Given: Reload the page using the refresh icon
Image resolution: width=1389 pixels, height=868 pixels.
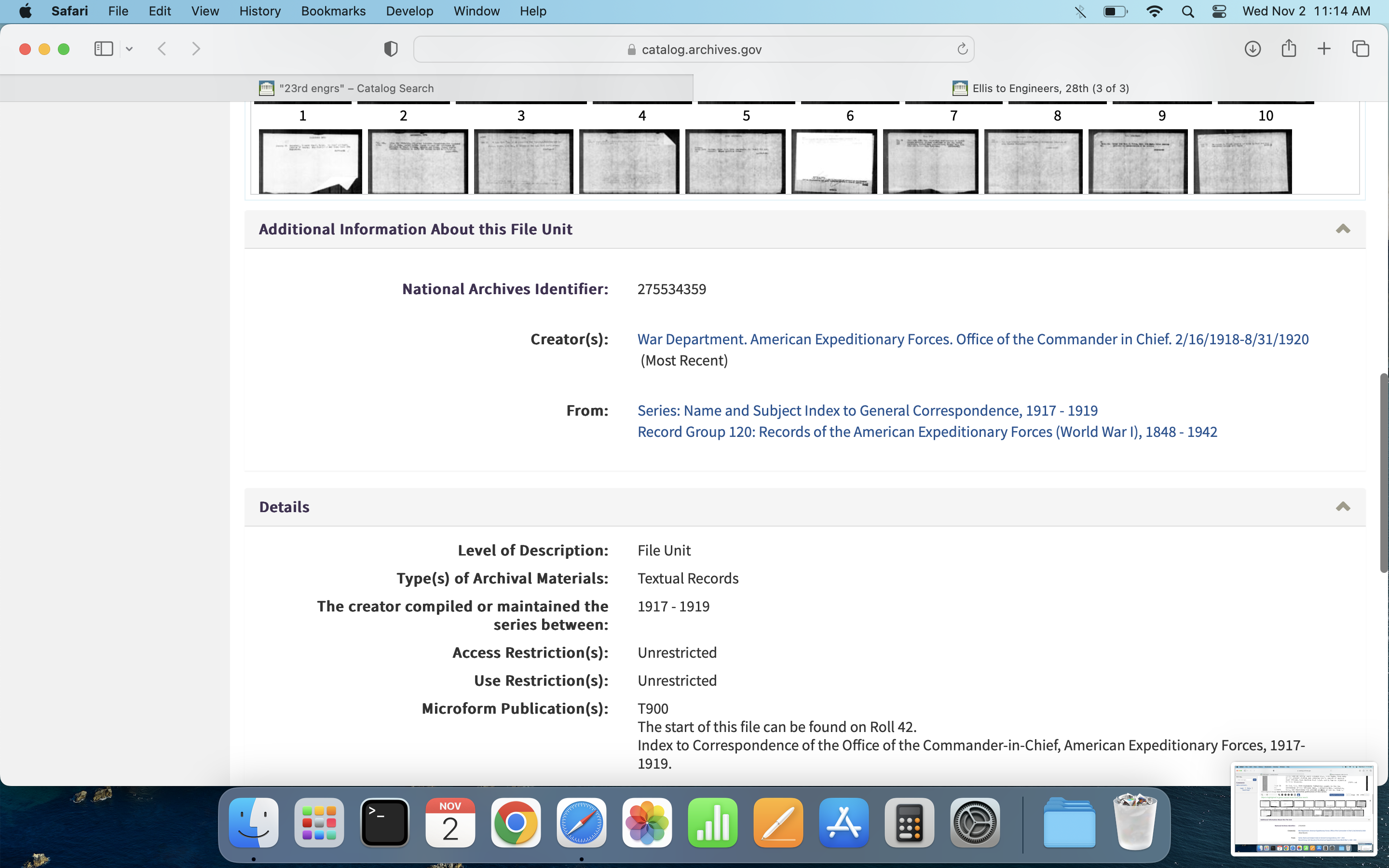Looking at the screenshot, I should pyautogui.click(x=962, y=49).
